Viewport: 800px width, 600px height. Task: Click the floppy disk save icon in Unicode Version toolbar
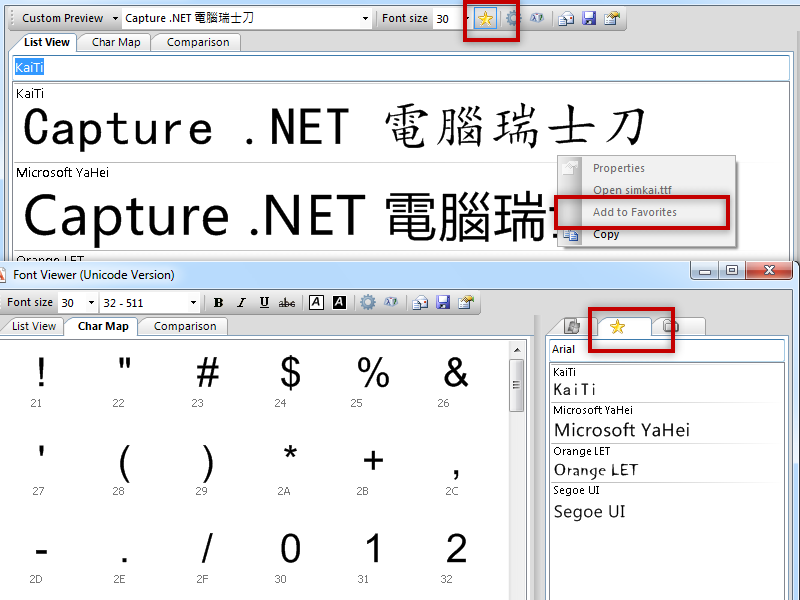coord(443,303)
